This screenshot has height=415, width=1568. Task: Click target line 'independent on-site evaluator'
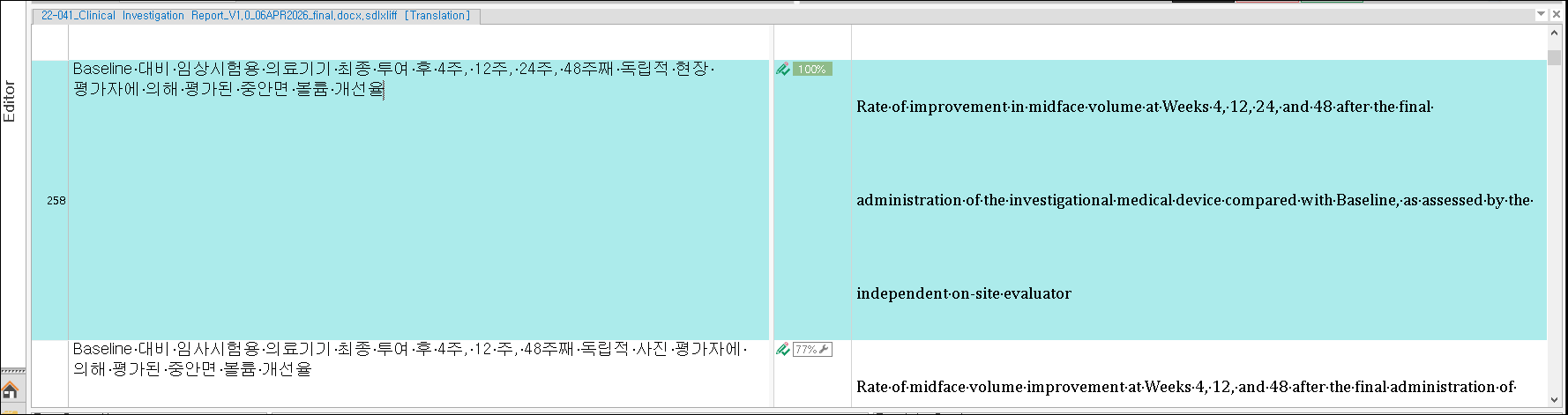(964, 293)
